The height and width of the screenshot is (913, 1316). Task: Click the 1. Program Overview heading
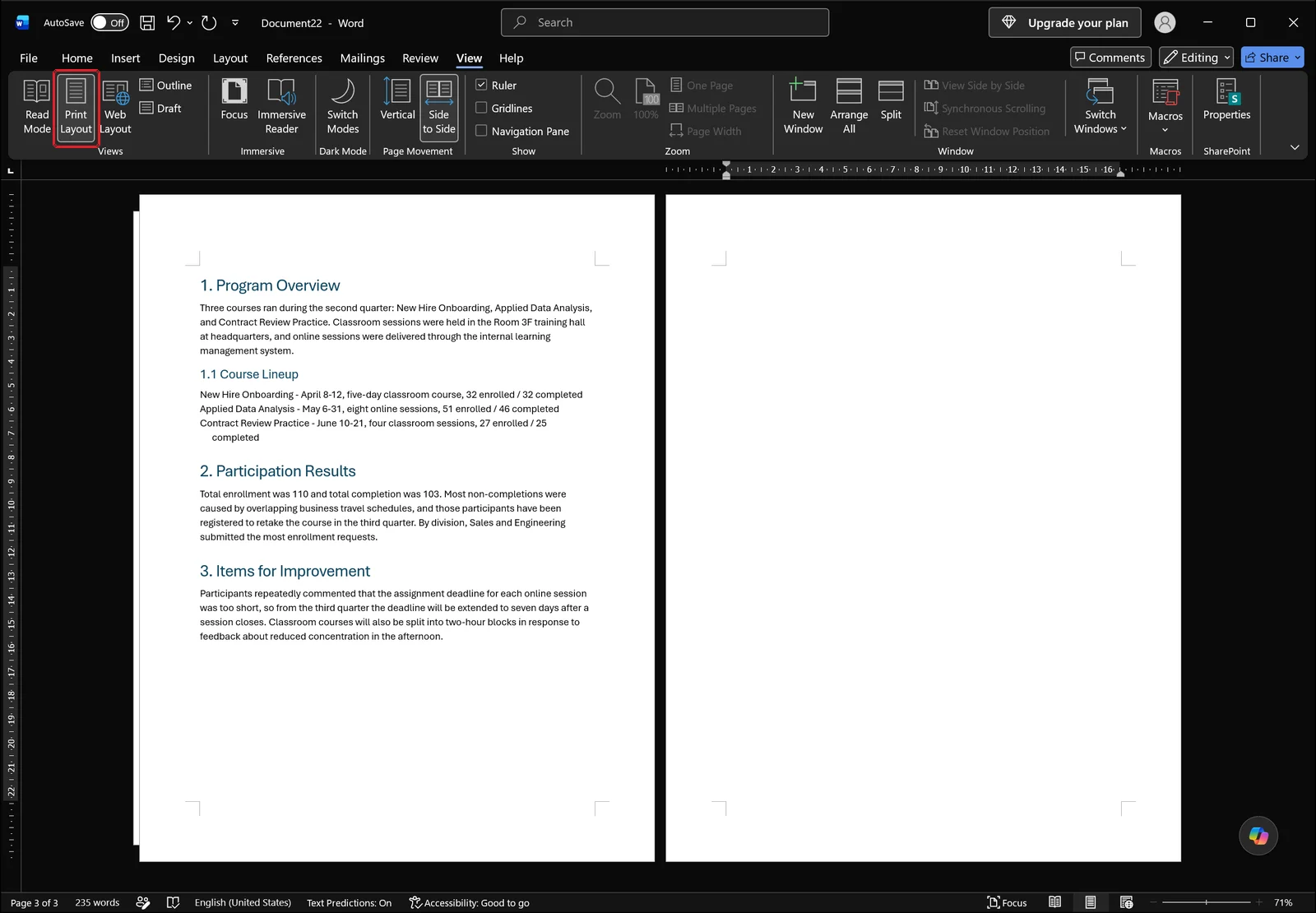click(x=270, y=285)
